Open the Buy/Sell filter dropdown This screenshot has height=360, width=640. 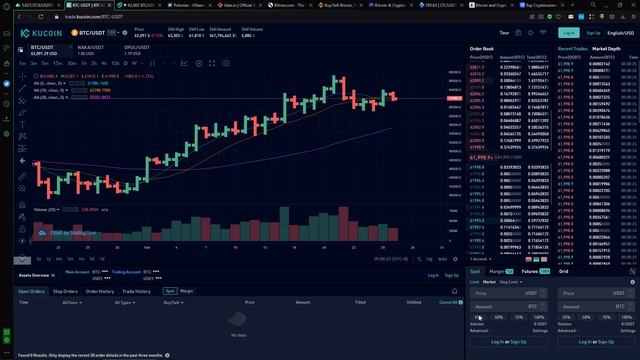point(173,302)
